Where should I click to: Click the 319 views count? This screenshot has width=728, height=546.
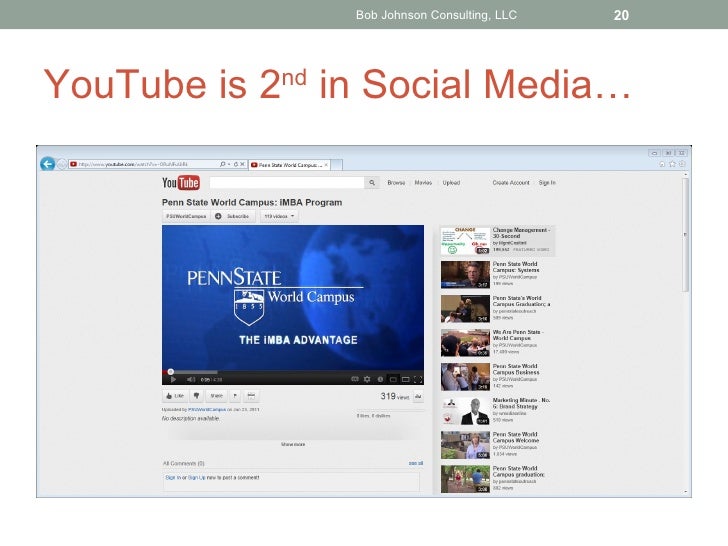(x=395, y=396)
